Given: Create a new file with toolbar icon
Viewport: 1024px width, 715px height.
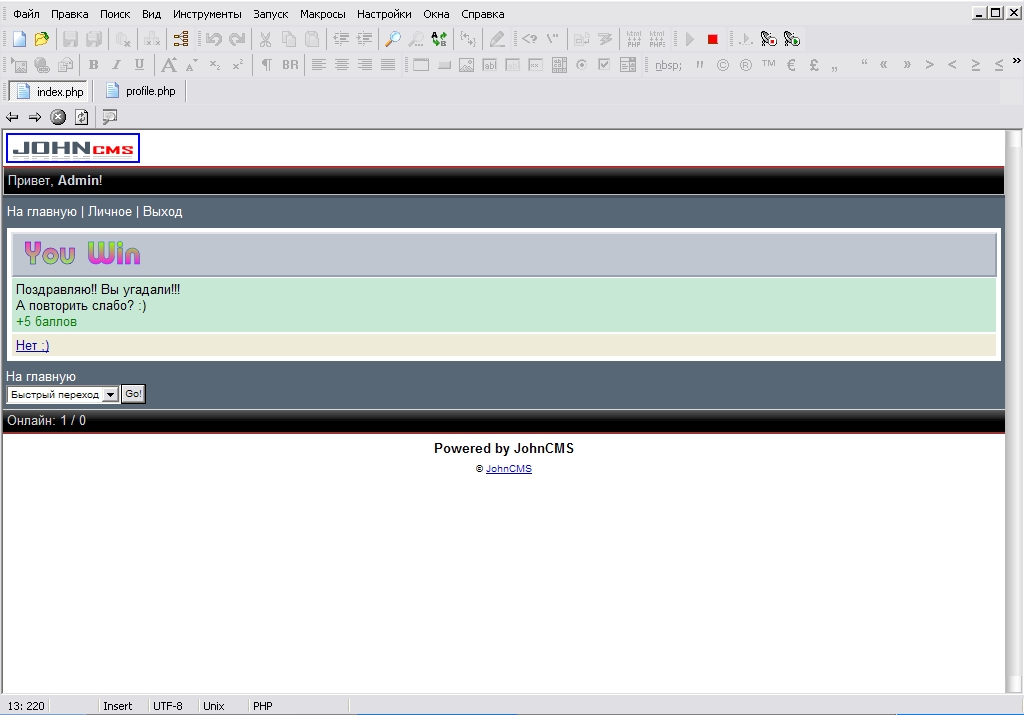Looking at the screenshot, I should (x=19, y=39).
